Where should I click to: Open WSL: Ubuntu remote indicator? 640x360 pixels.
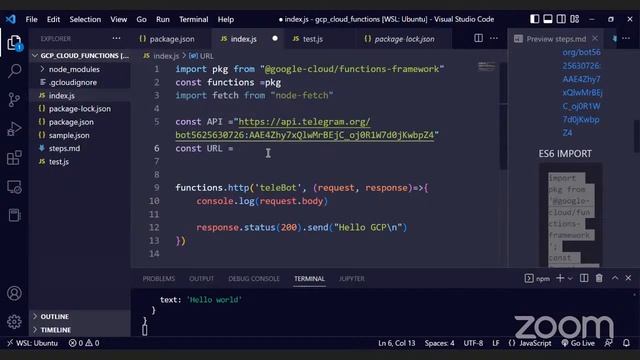pos(32,343)
